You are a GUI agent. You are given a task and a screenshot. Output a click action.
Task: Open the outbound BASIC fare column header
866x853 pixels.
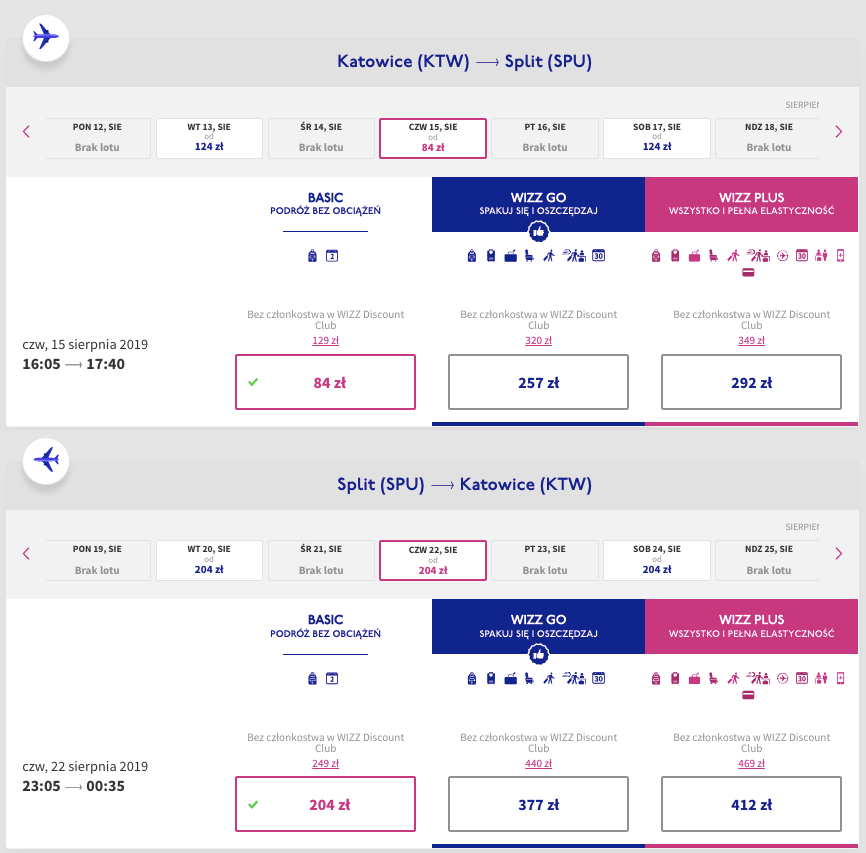[325, 204]
